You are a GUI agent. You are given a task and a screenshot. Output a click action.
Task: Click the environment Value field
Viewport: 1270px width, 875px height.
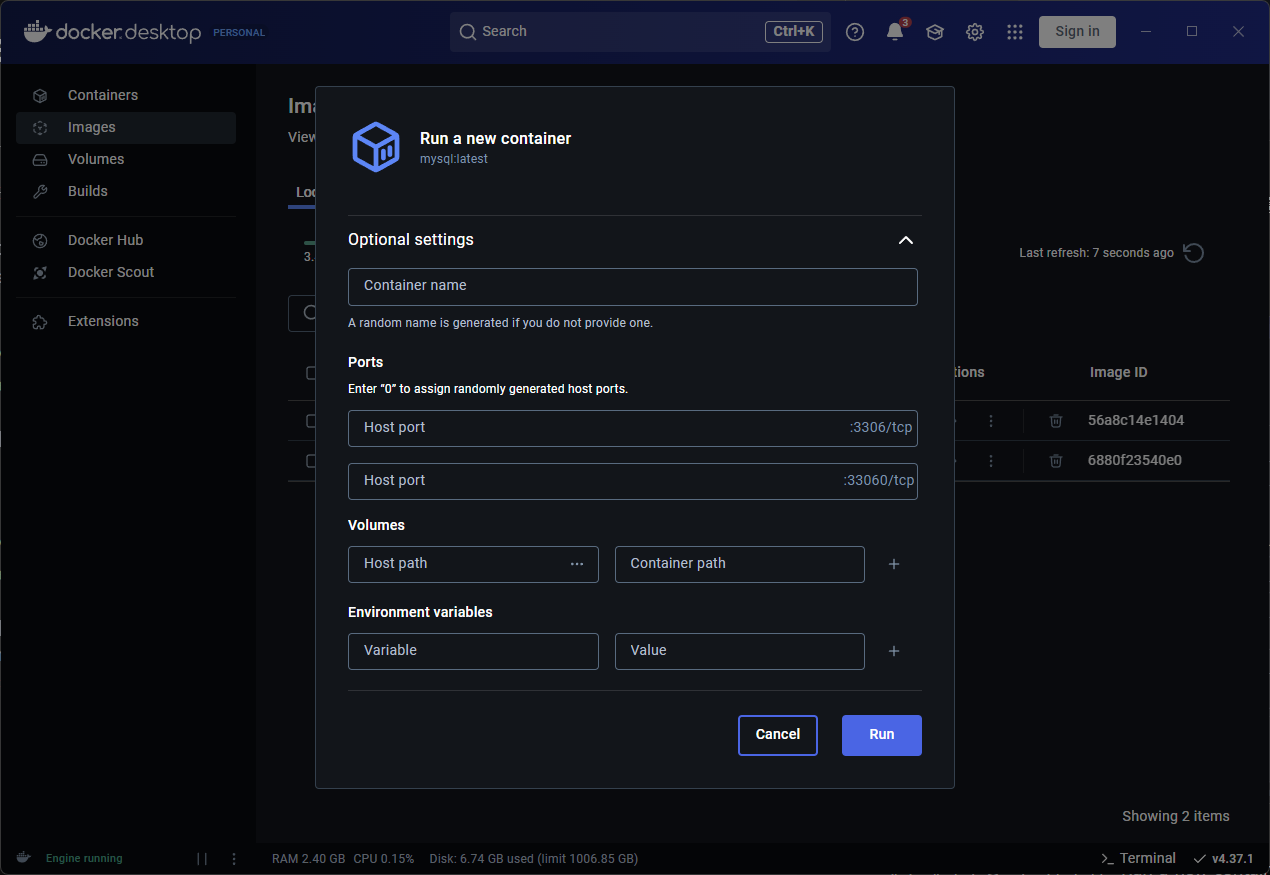[x=740, y=651]
